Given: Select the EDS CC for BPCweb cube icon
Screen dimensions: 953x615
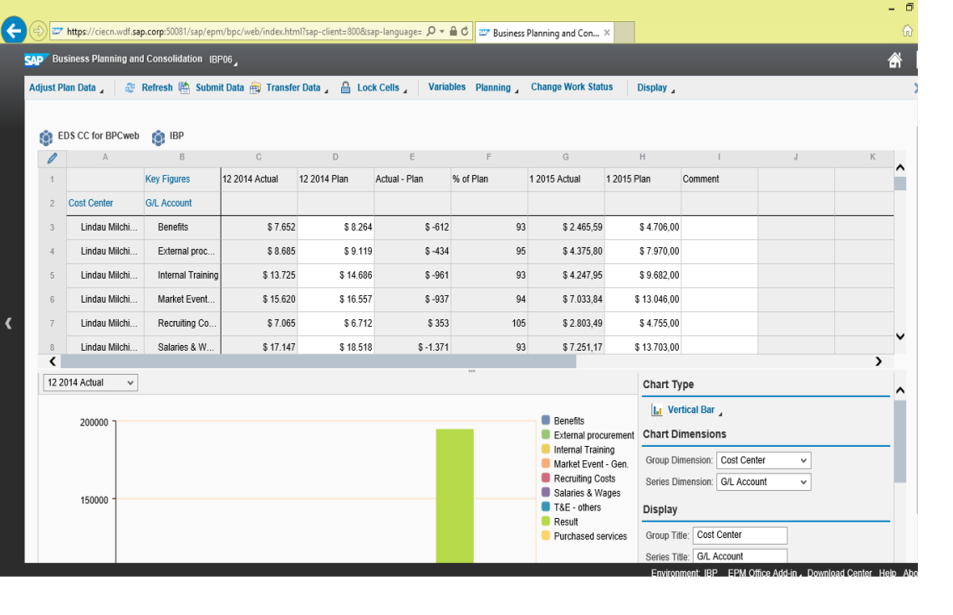Looking at the screenshot, I should (46, 137).
